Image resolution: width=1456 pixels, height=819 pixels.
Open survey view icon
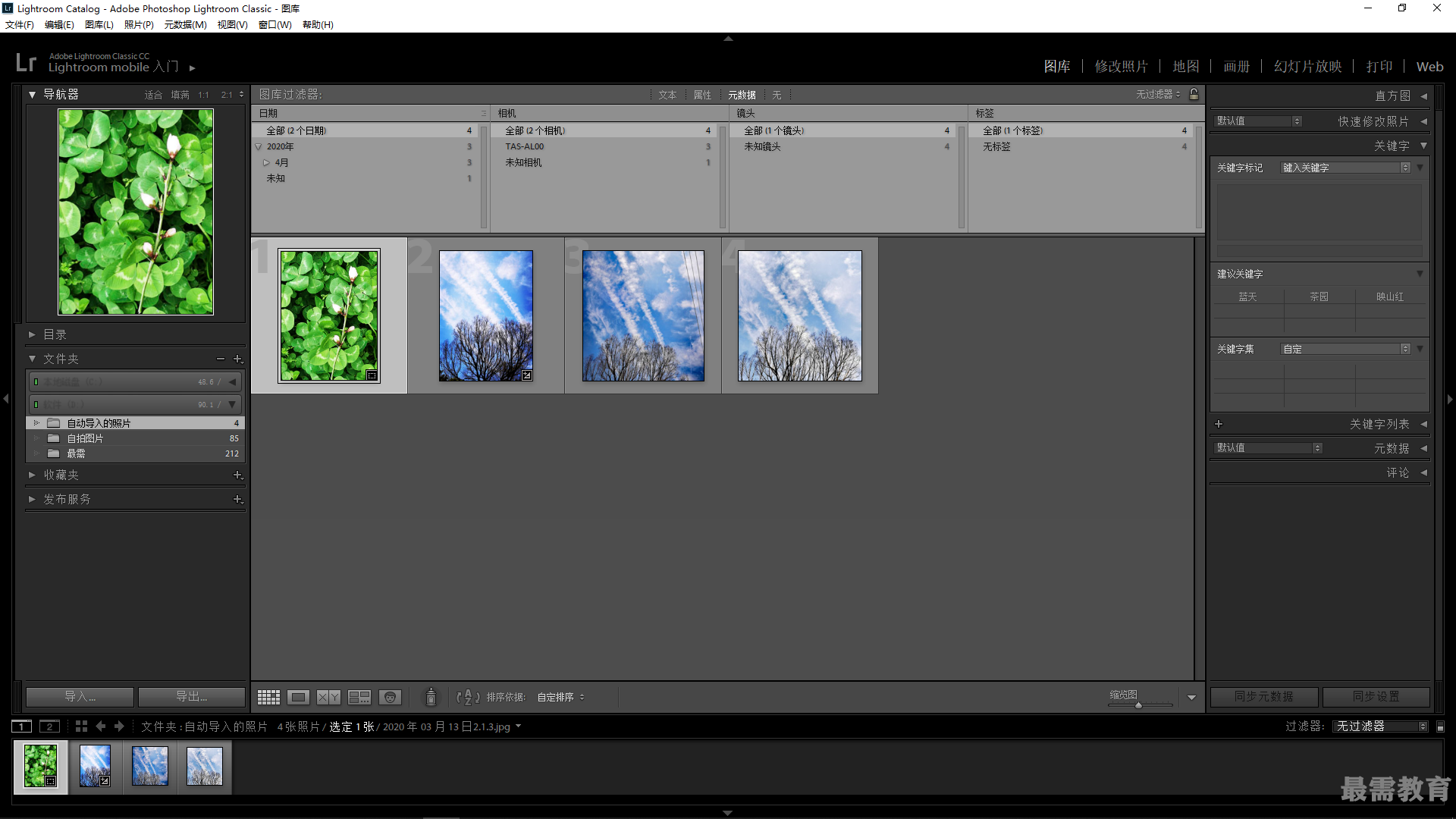click(359, 697)
